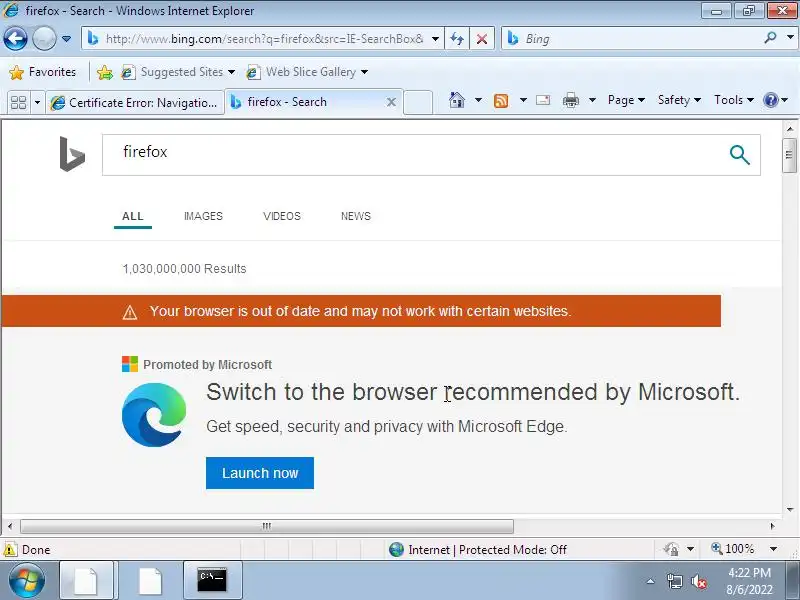Click the status bar warning icon
Image resolution: width=800 pixels, height=600 pixels.
coord(10,549)
